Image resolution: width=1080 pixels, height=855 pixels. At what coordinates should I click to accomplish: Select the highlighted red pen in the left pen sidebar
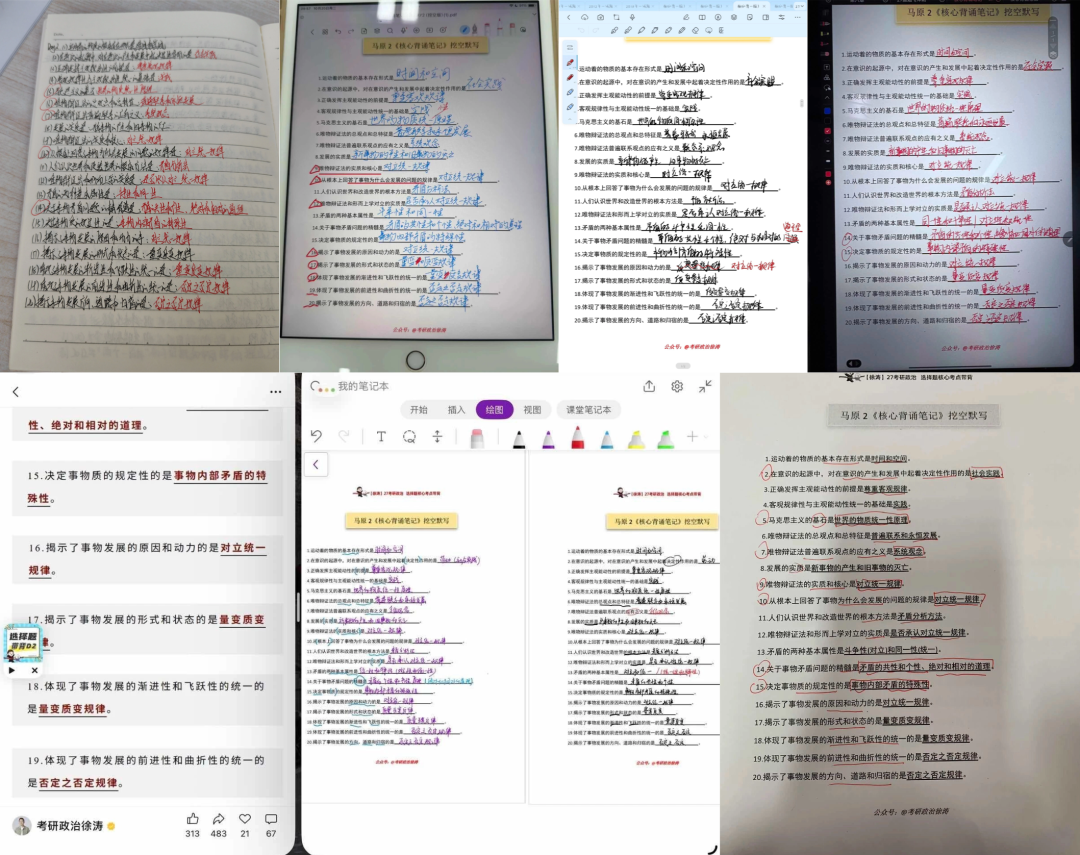(x=570, y=63)
